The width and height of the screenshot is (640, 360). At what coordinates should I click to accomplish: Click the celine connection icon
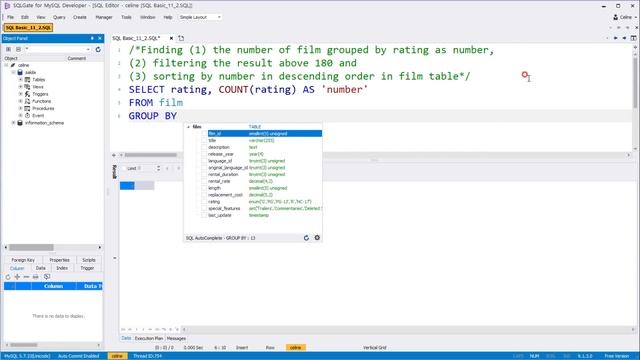[13, 65]
